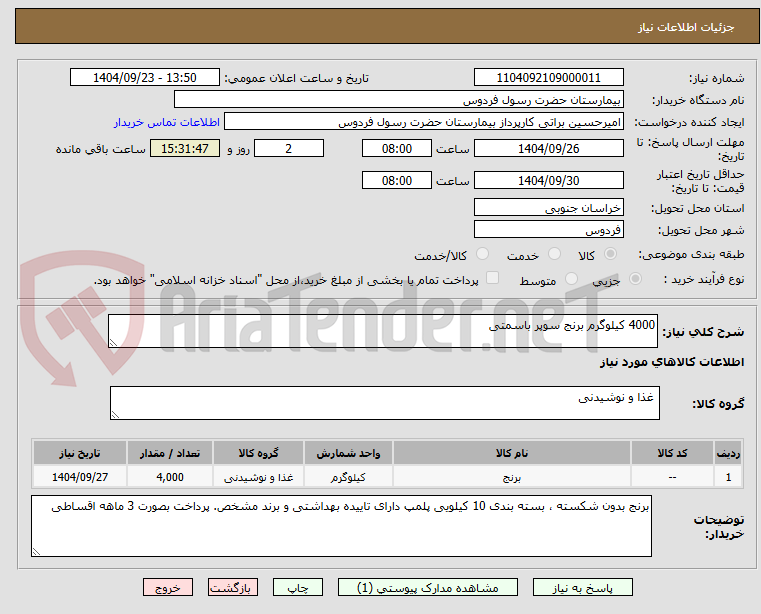
Task: Select the جزیی purchase type radio
Action: click(635, 279)
